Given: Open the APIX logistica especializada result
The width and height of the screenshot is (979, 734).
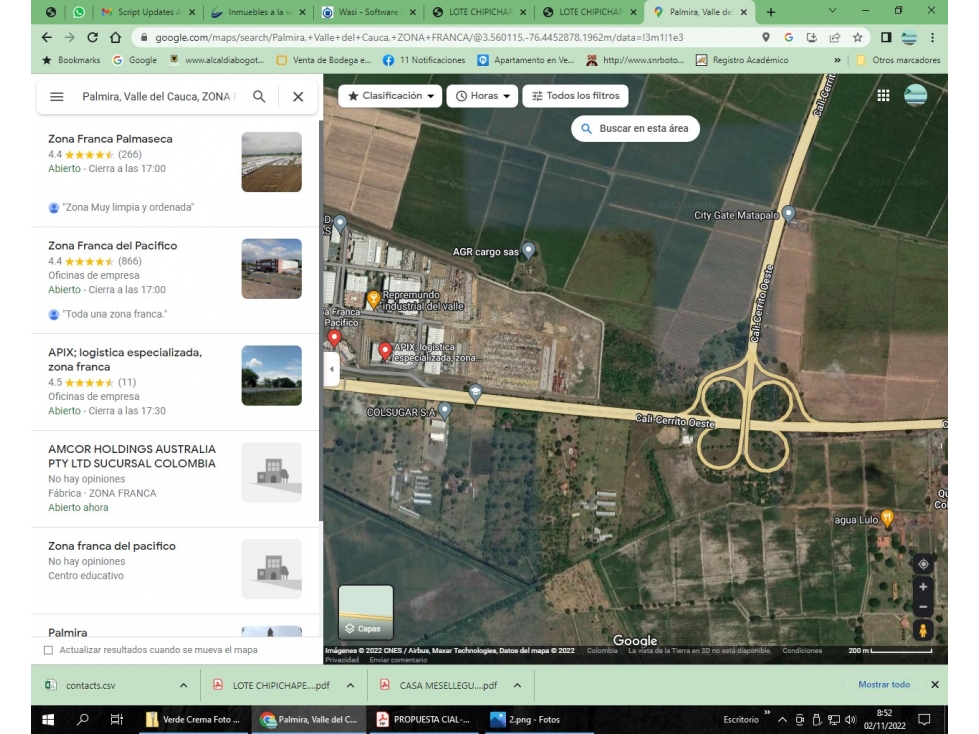Looking at the screenshot, I should [x=175, y=382].
